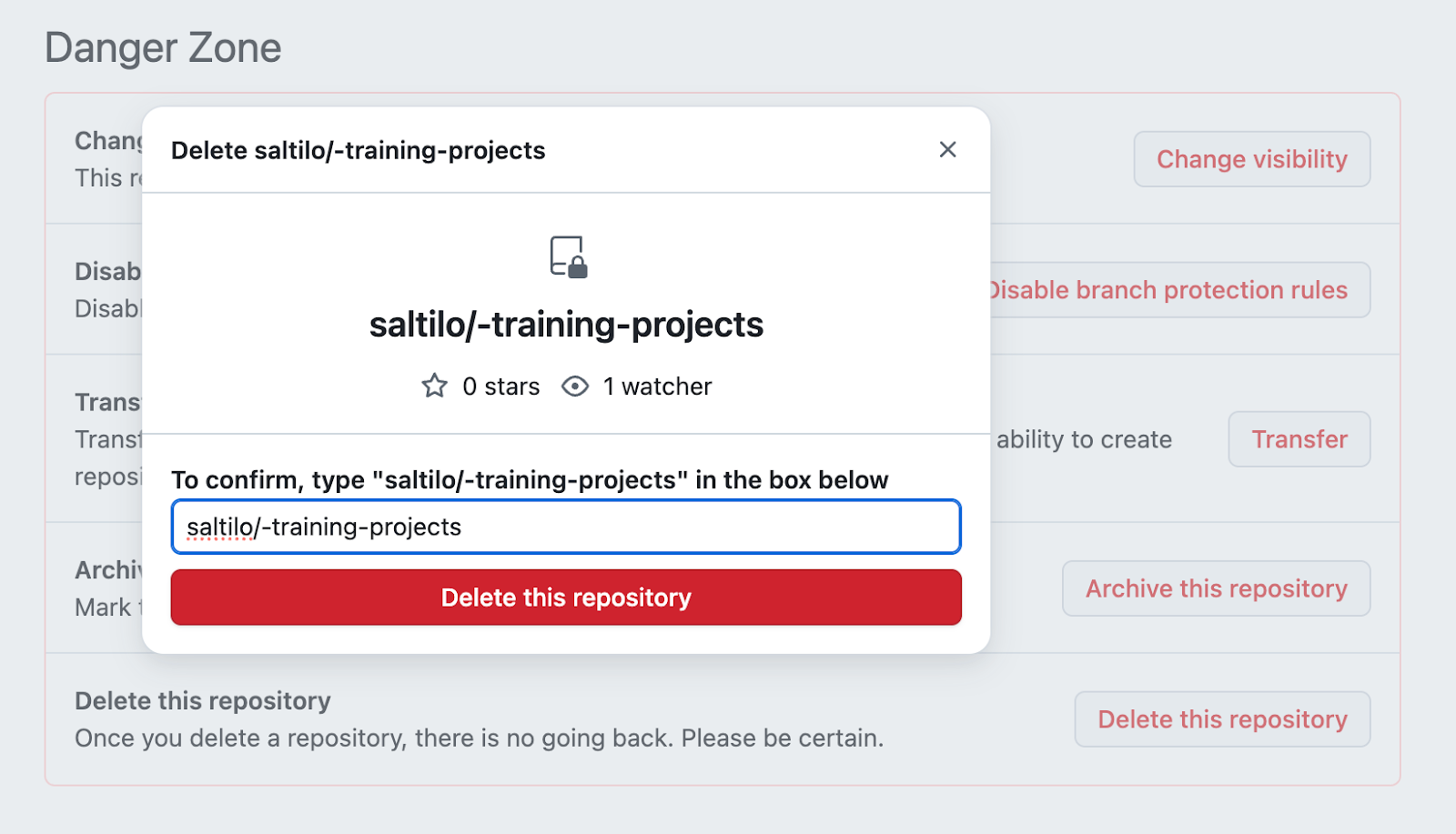This screenshot has width=1456, height=834.
Task: Click the star icon beside "0 stars"
Action: [x=434, y=386]
